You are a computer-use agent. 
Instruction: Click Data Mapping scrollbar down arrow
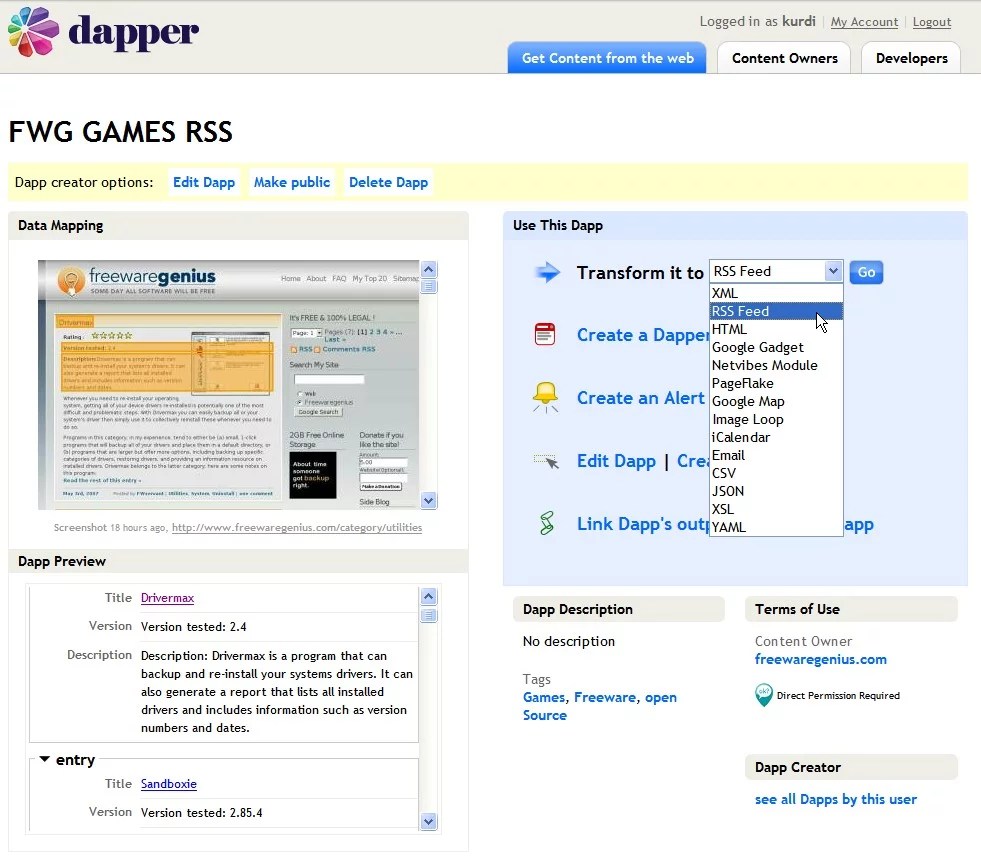tap(429, 501)
